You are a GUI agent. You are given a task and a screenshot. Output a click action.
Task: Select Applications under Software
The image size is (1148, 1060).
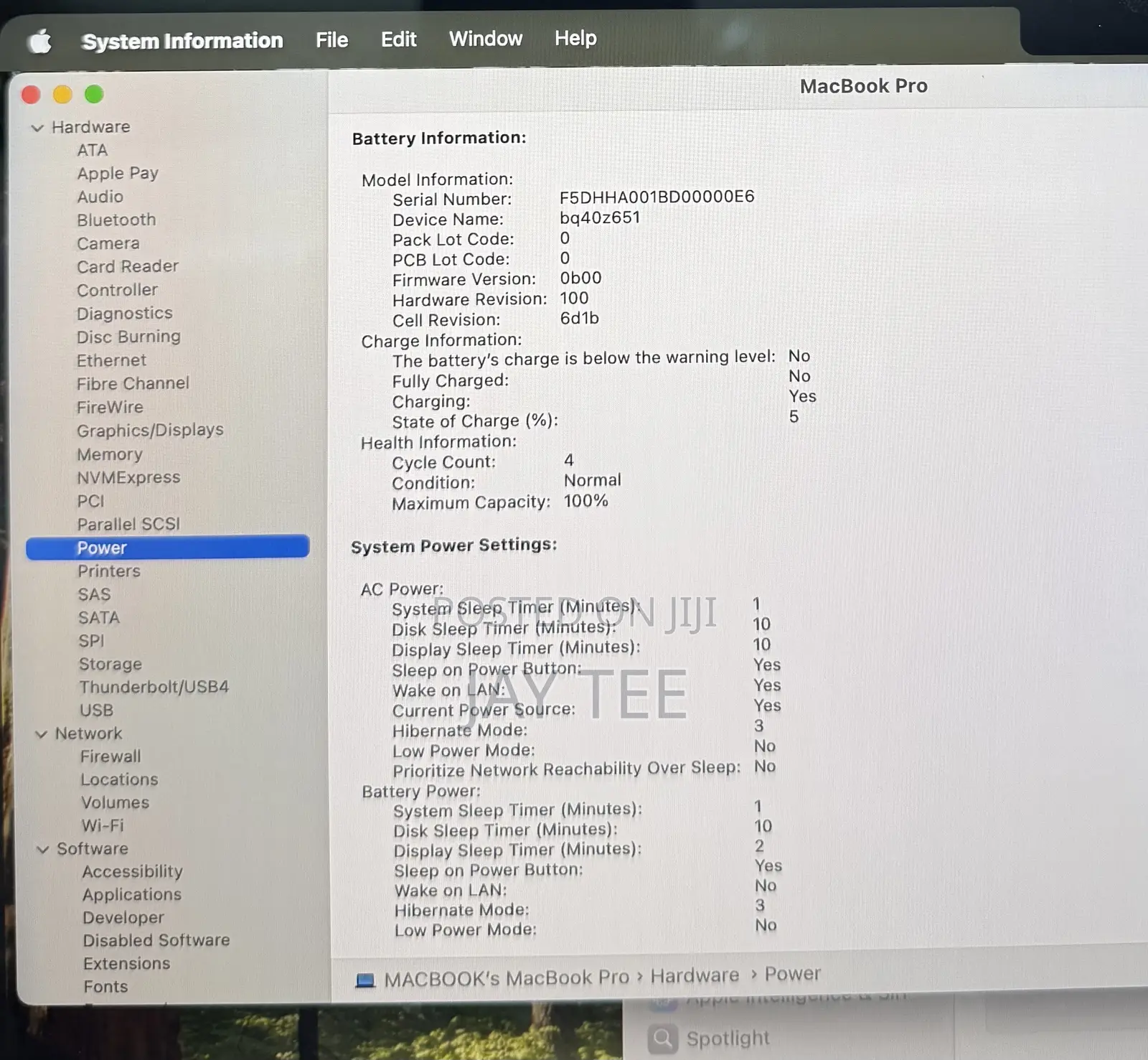coord(132,895)
